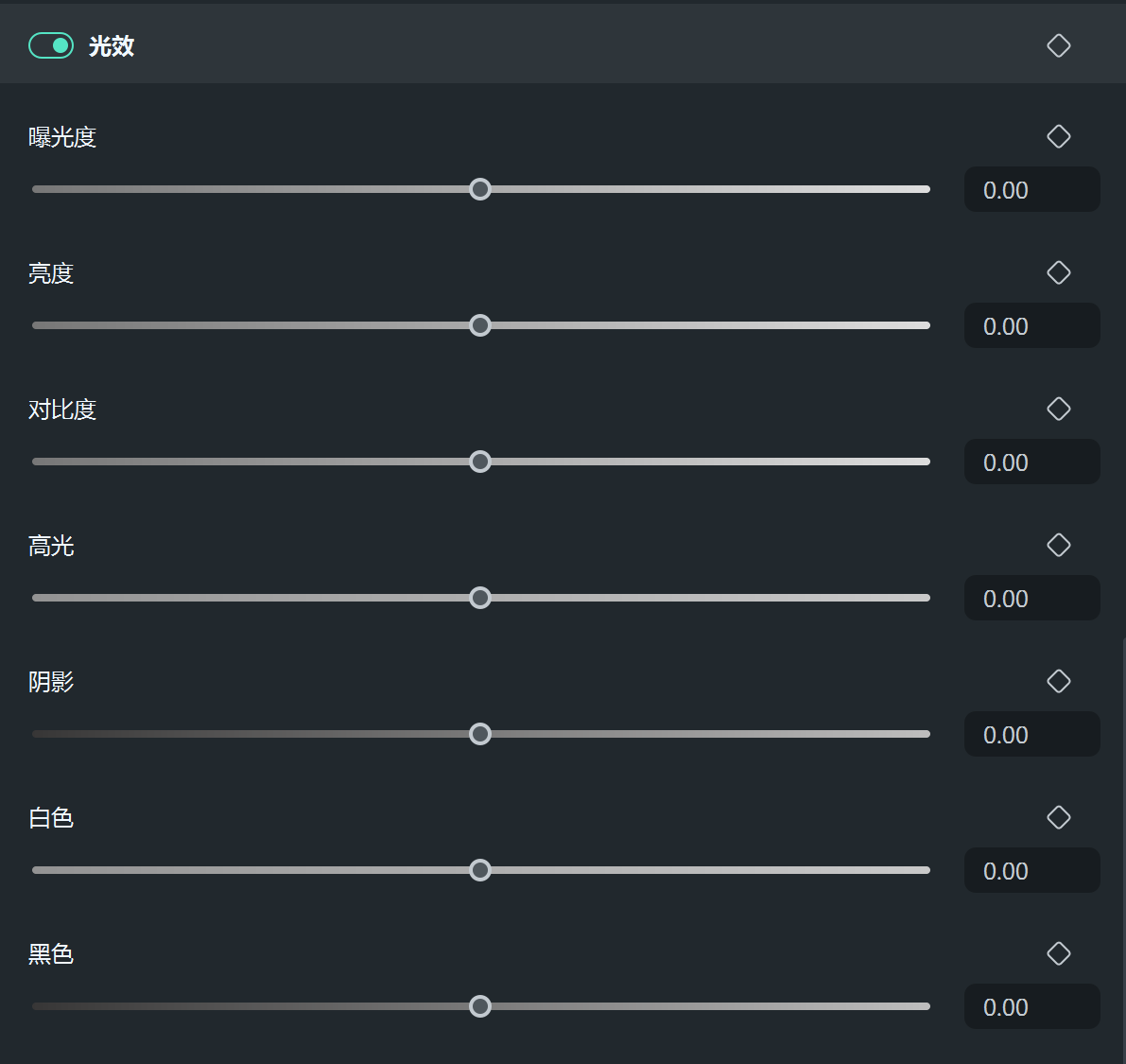Click the 亮度 slider handle
1126x1064 pixels.
click(480, 325)
